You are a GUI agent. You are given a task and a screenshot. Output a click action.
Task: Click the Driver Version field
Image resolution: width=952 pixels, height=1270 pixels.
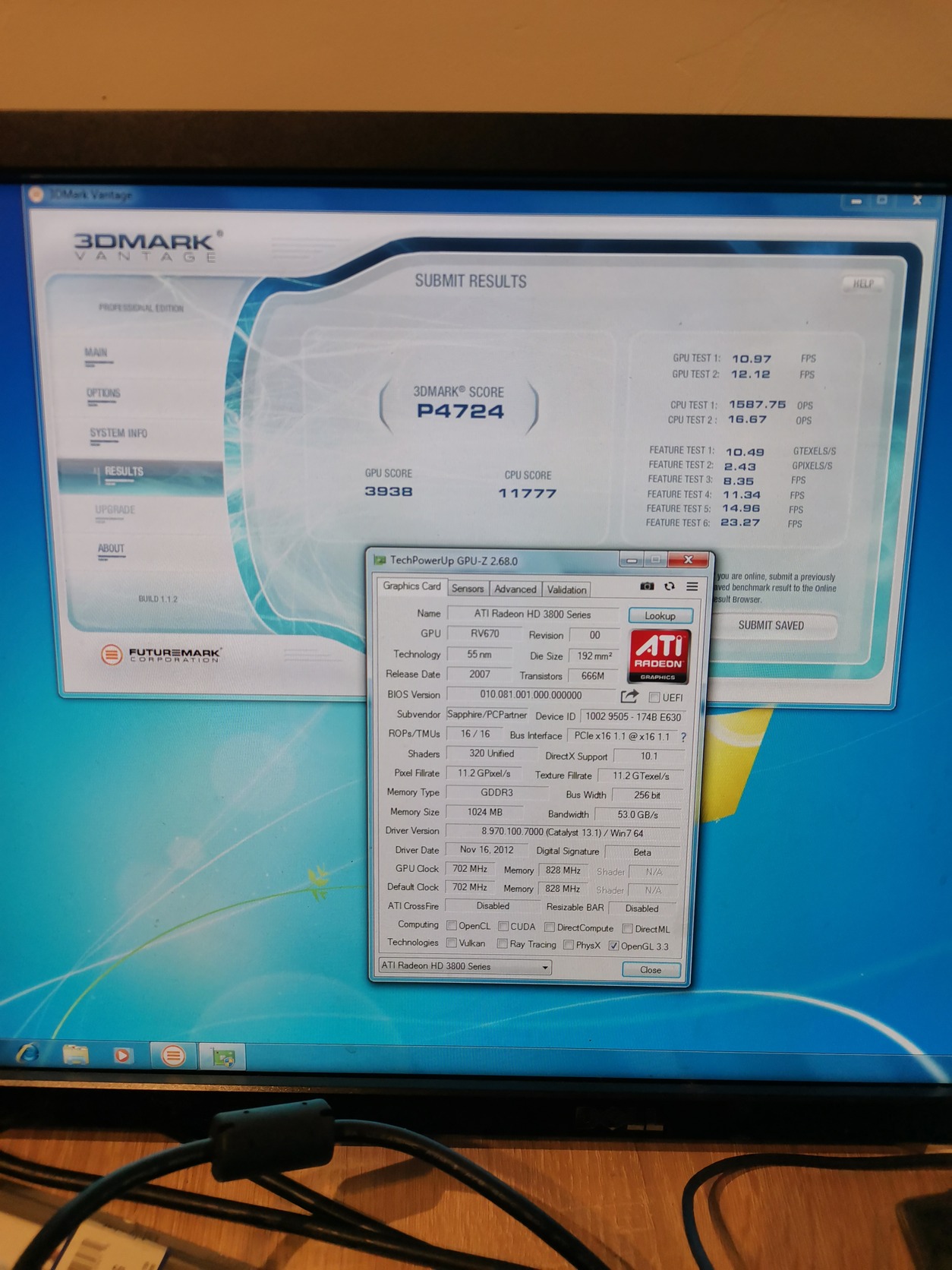[563, 832]
